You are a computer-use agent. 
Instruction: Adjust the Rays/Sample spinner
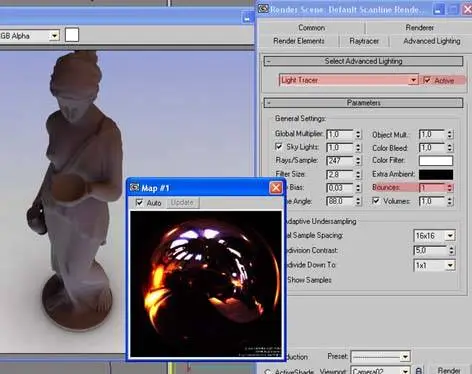click(x=358, y=161)
